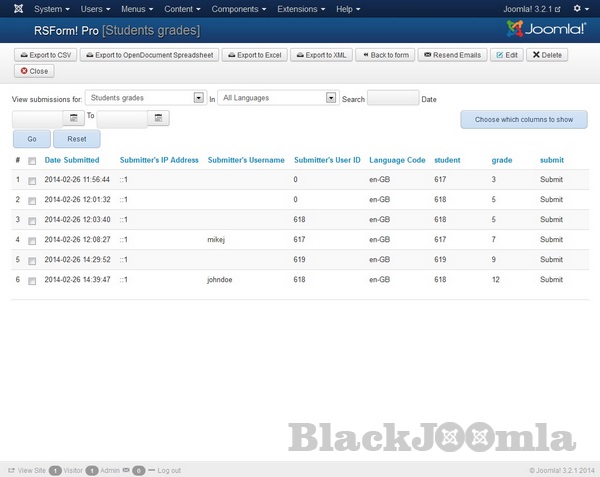
Task: Click the Joomla logo icon in top-left
Action: click(x=16, y=9)
